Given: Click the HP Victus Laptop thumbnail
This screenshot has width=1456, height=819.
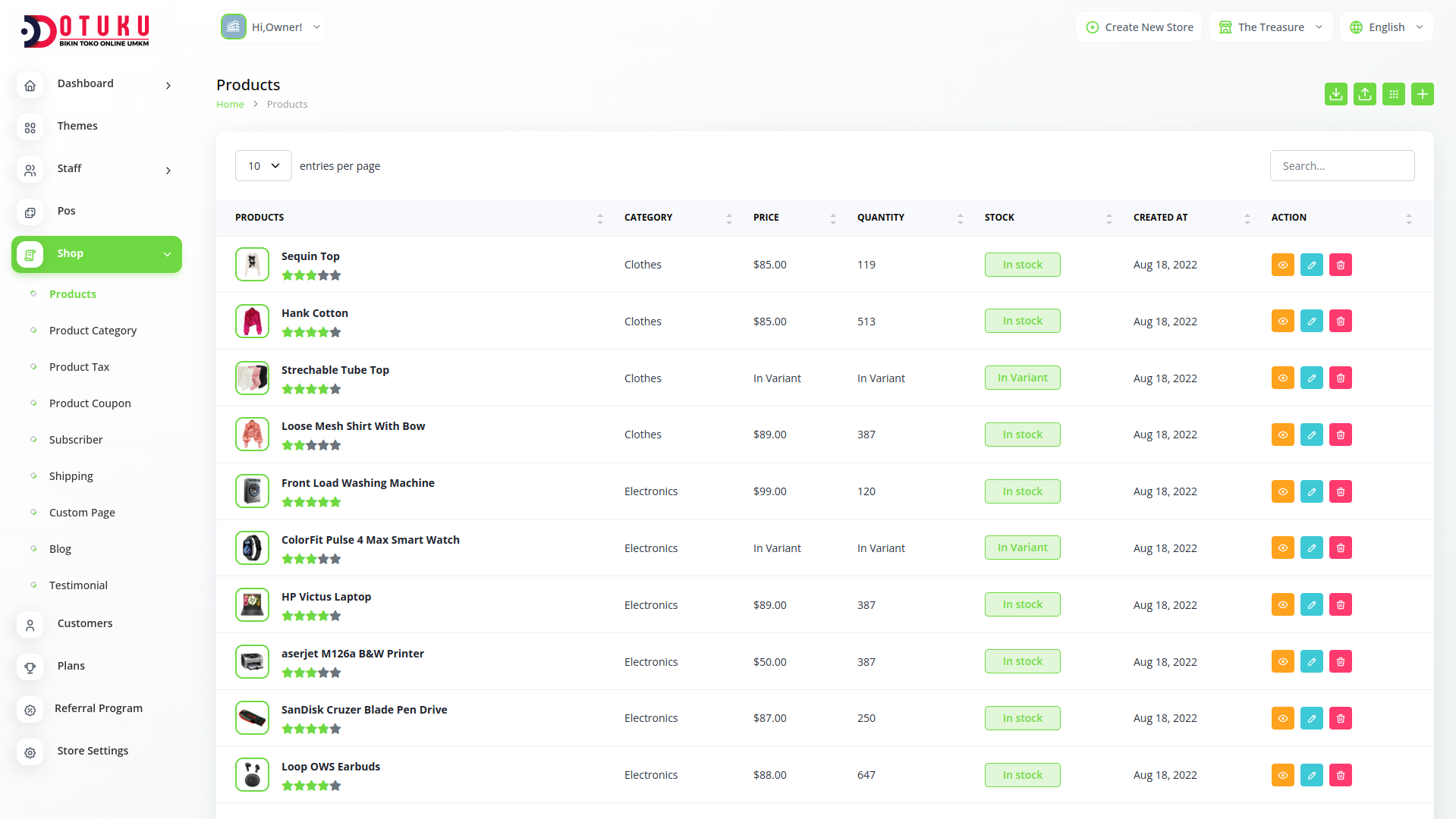Looking at the screenshot, I should [x=252, y=604].
